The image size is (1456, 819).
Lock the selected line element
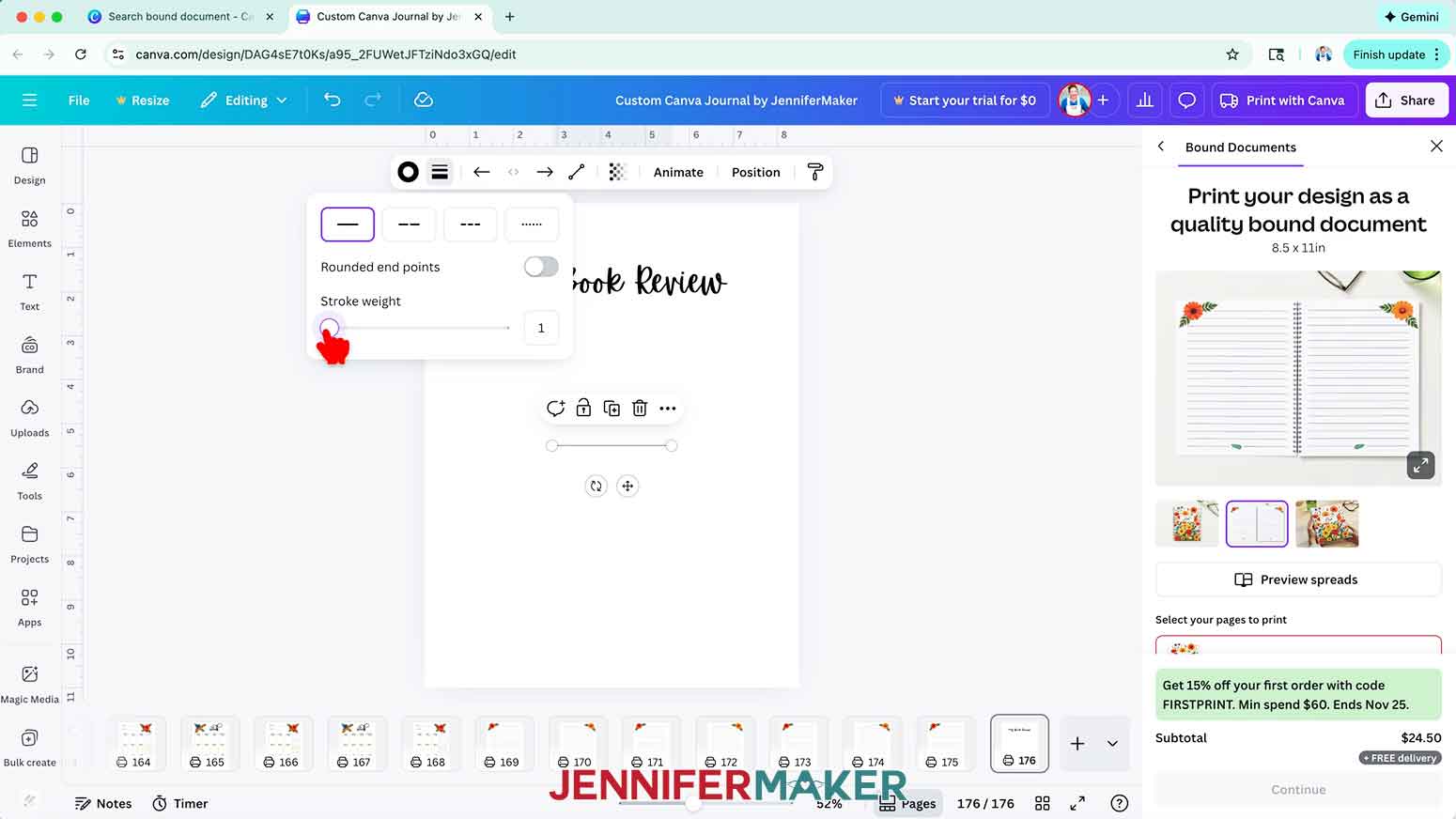tap(583, 408)
